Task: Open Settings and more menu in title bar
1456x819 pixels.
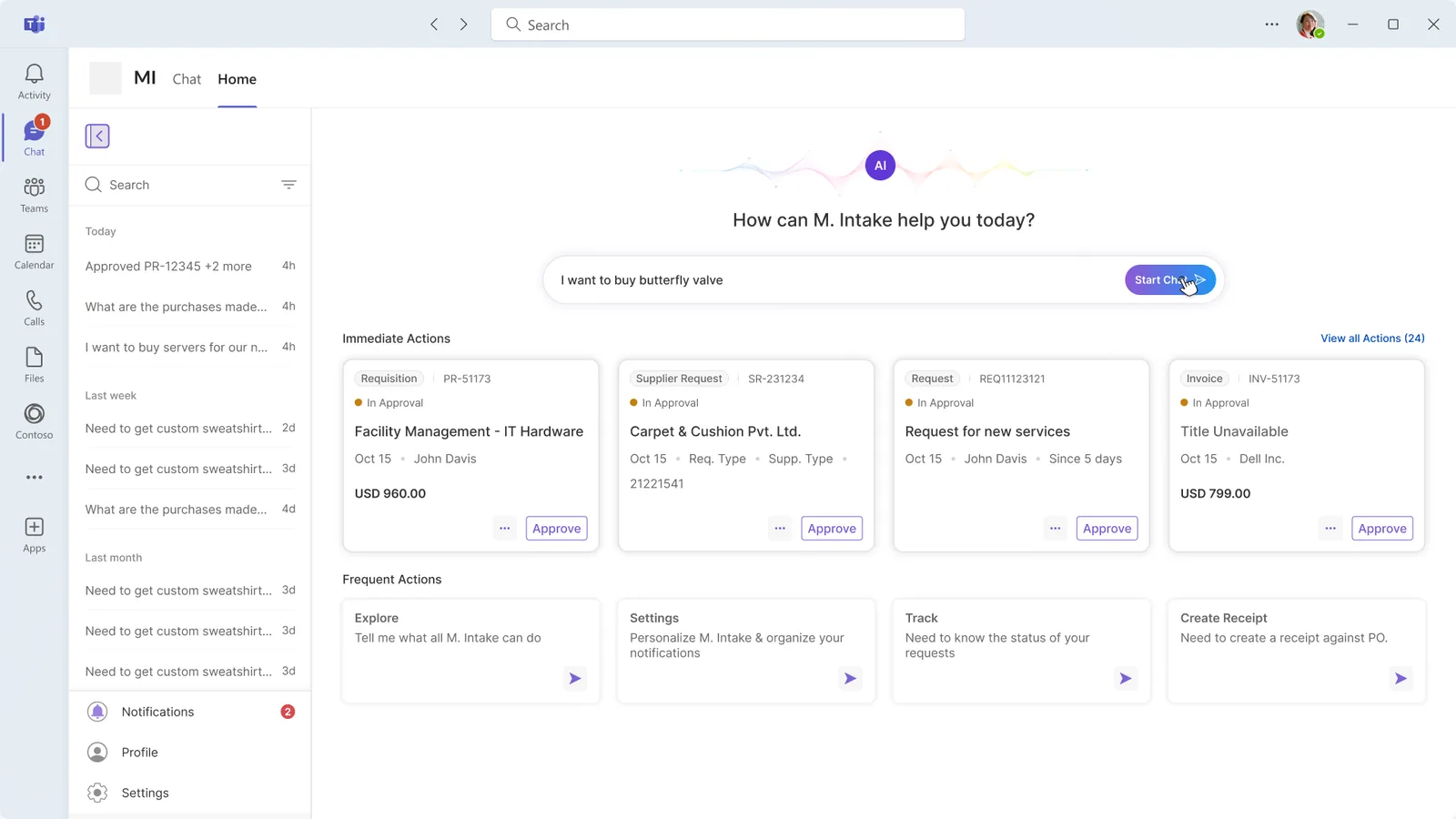Action: [1271, 25]
